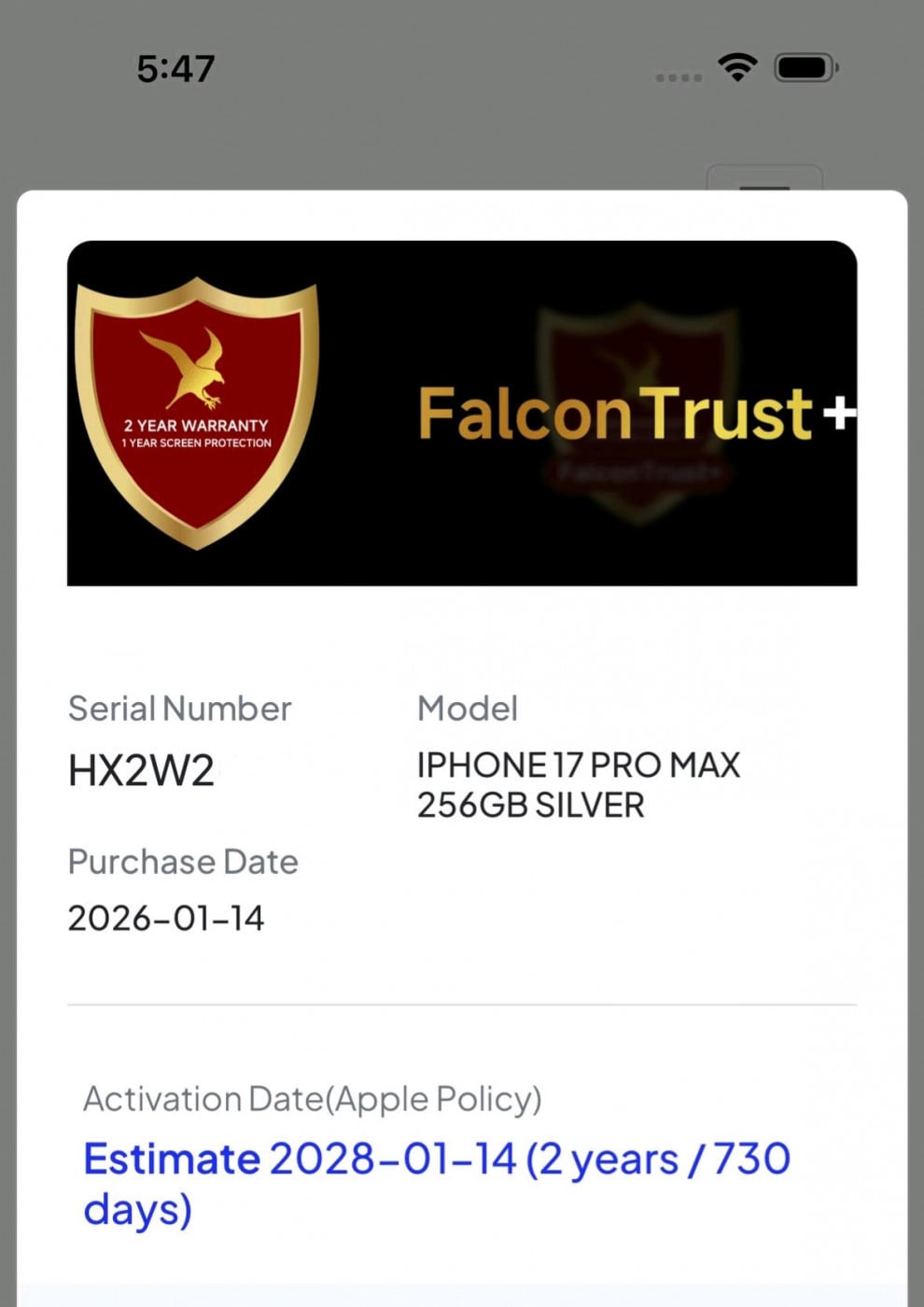Image resolution: width=924 pixels, height=1307 pixels.
Task: Select the purchase date 2026-01-14
Action: click(x=166, y=919)
